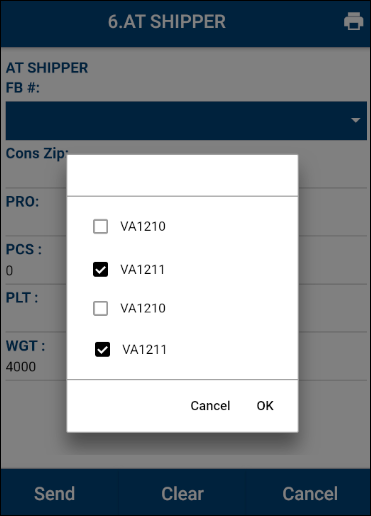Tick the second VA1210 checkbox
The image size is (371, 516).
(x=100, y=308)
